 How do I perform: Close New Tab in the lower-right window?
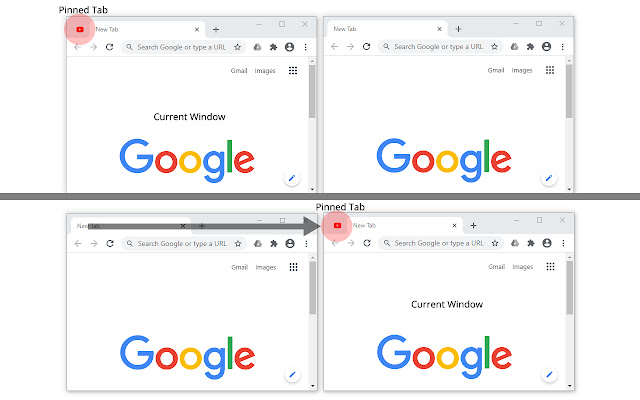454,225
